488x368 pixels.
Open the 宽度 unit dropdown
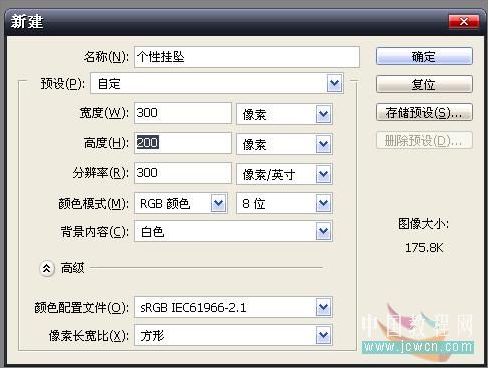[284, 114]
